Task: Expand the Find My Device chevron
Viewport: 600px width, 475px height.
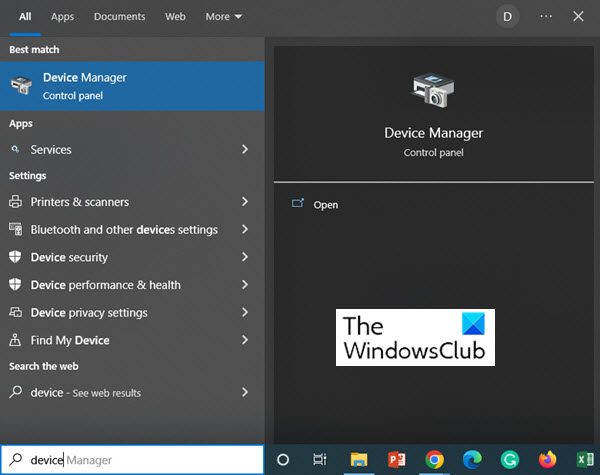Action: [245, 340]
